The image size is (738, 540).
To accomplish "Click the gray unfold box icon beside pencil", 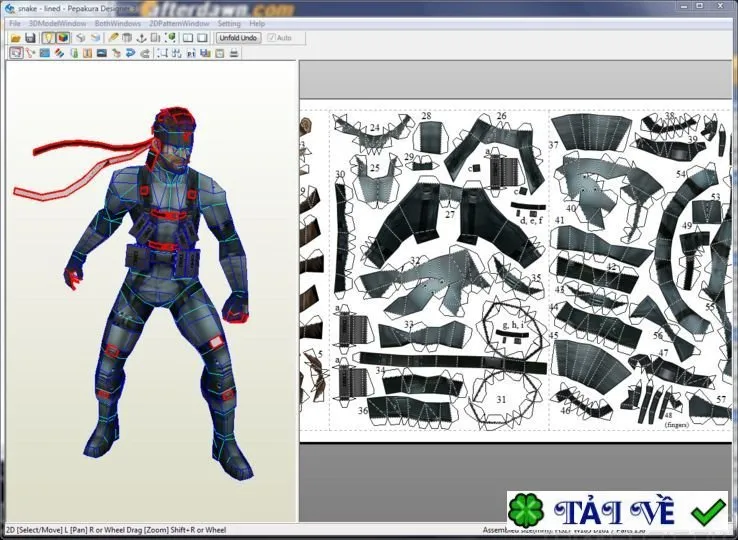I will (127, 38).
